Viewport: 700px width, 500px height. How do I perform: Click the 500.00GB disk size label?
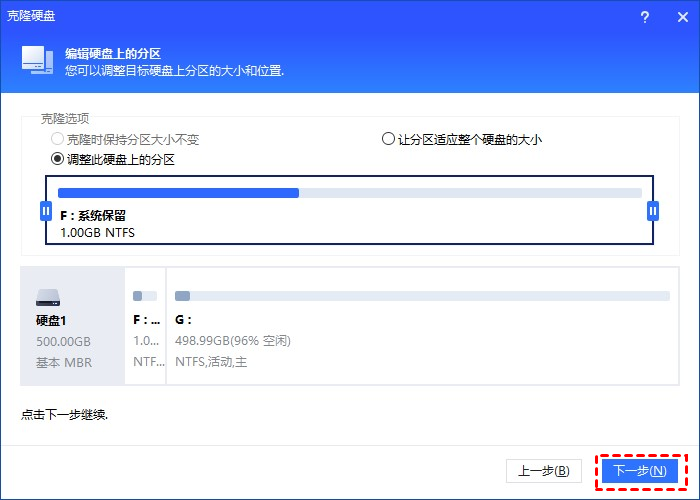click(63, 341)
